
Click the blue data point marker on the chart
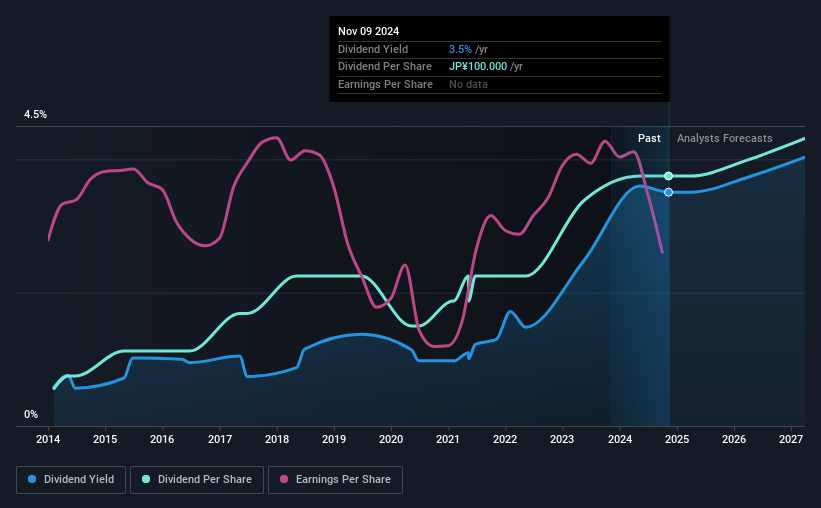[669, 192]
